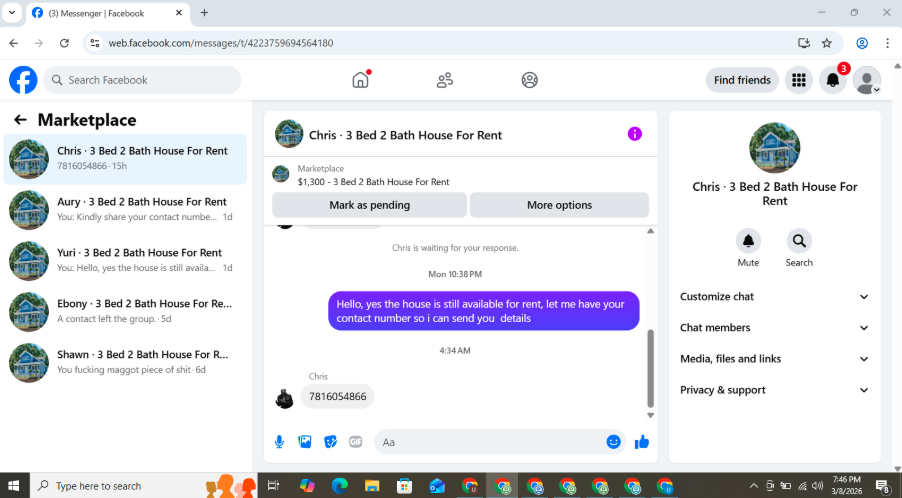902x498 pixels.
Task: Open the Windows Start menu
Action: [x=14, y=486]
